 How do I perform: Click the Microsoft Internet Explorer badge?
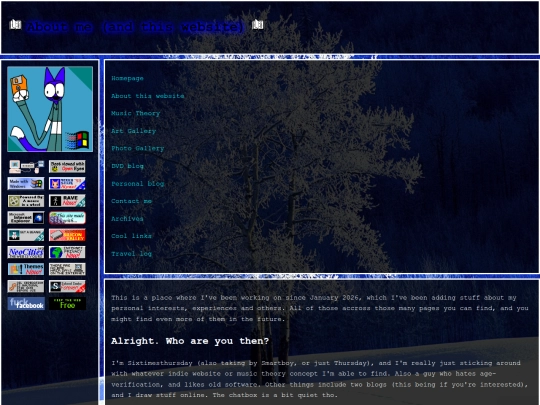(x=26, y=218)
